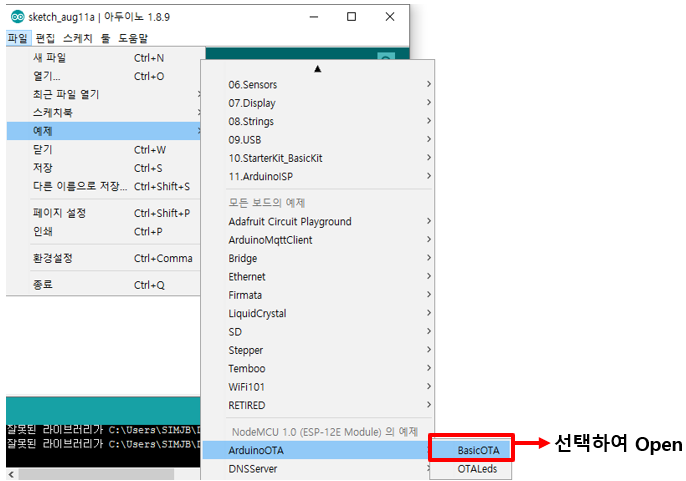Screen dimensions: 686x481
Task: Expand 10.StarterKit_BasicKit submenu
Action: tap(318, 158)
